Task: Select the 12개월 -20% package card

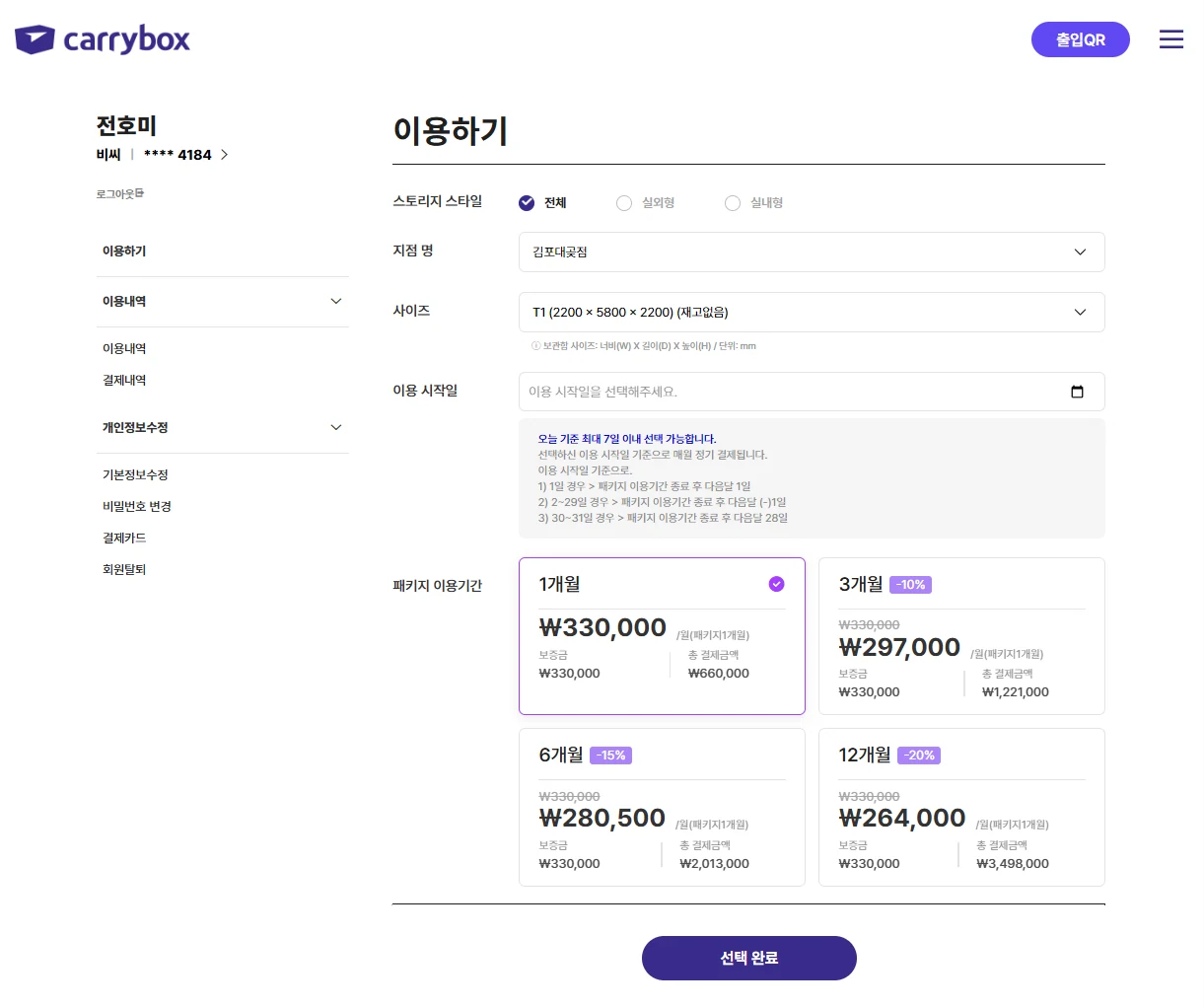Action: (961, 807)
